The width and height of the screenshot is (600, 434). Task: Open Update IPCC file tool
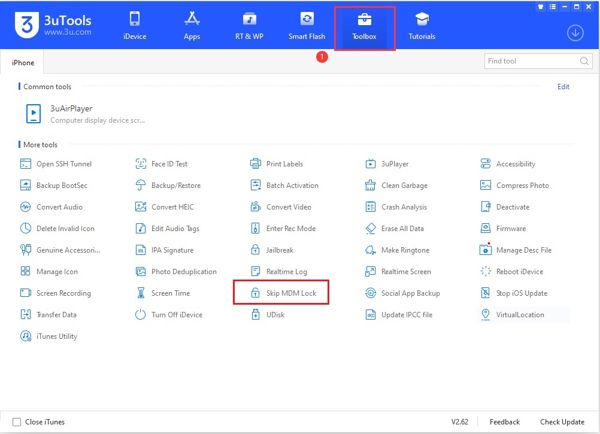(x=399, y=315)
